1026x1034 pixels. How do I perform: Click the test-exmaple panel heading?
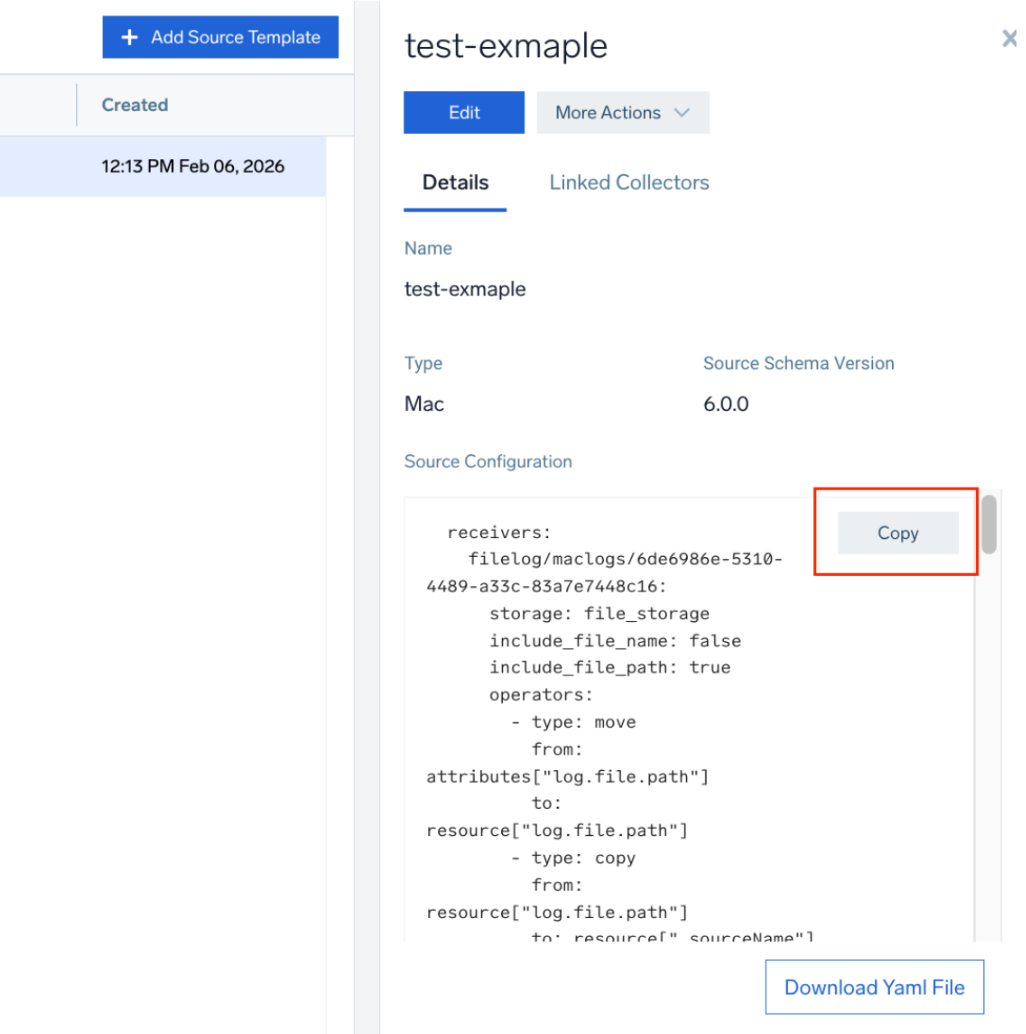click(505, 46)
